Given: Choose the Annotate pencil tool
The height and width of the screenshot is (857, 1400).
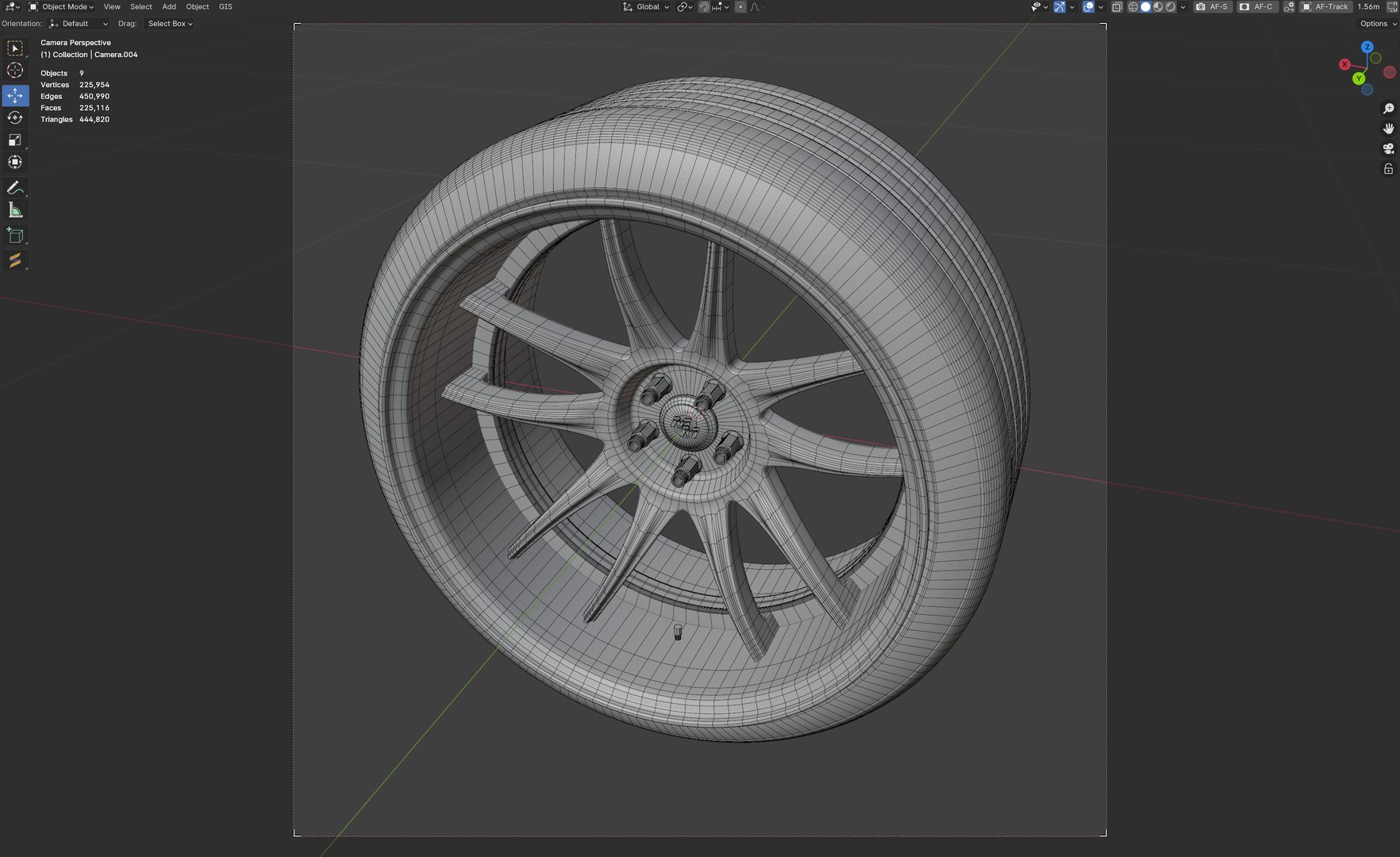Looking at the screenshot, I should (15, 188).
